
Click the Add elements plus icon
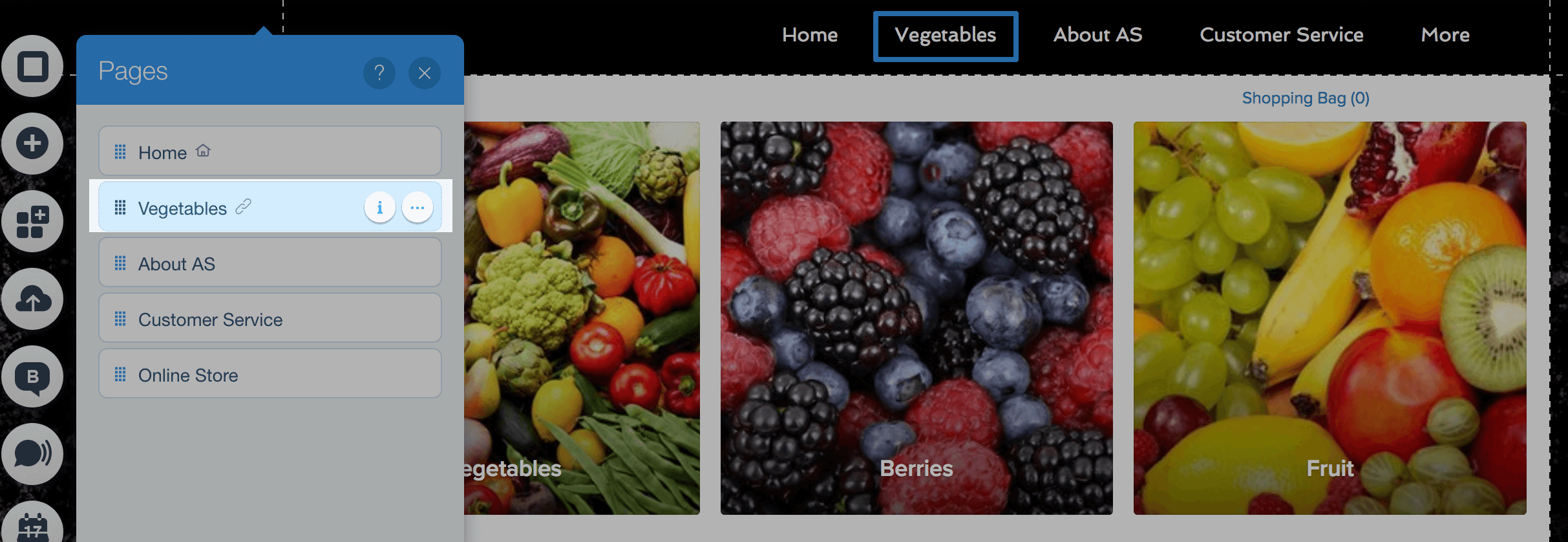coord(32,144)
